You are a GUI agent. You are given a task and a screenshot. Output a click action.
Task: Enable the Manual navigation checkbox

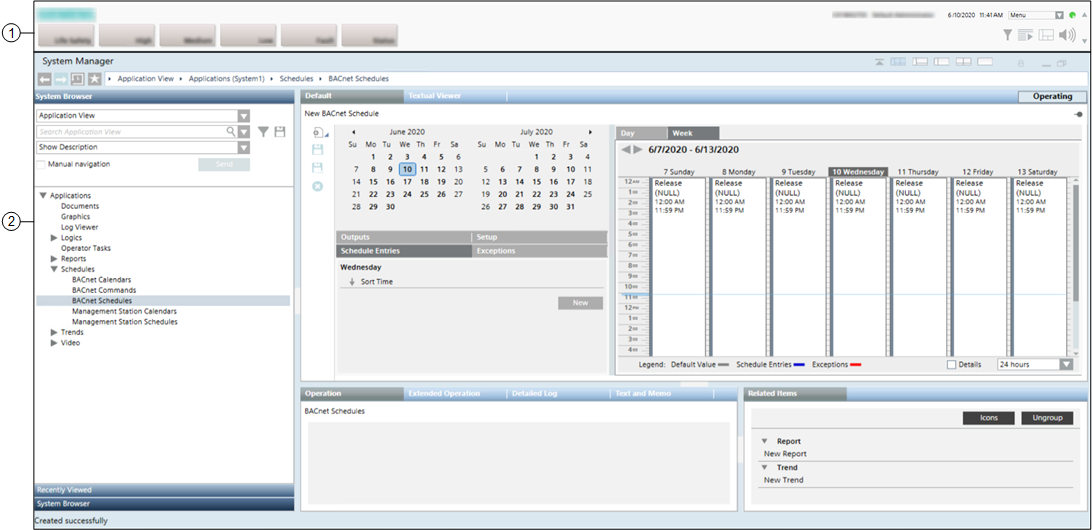(42, 164)
